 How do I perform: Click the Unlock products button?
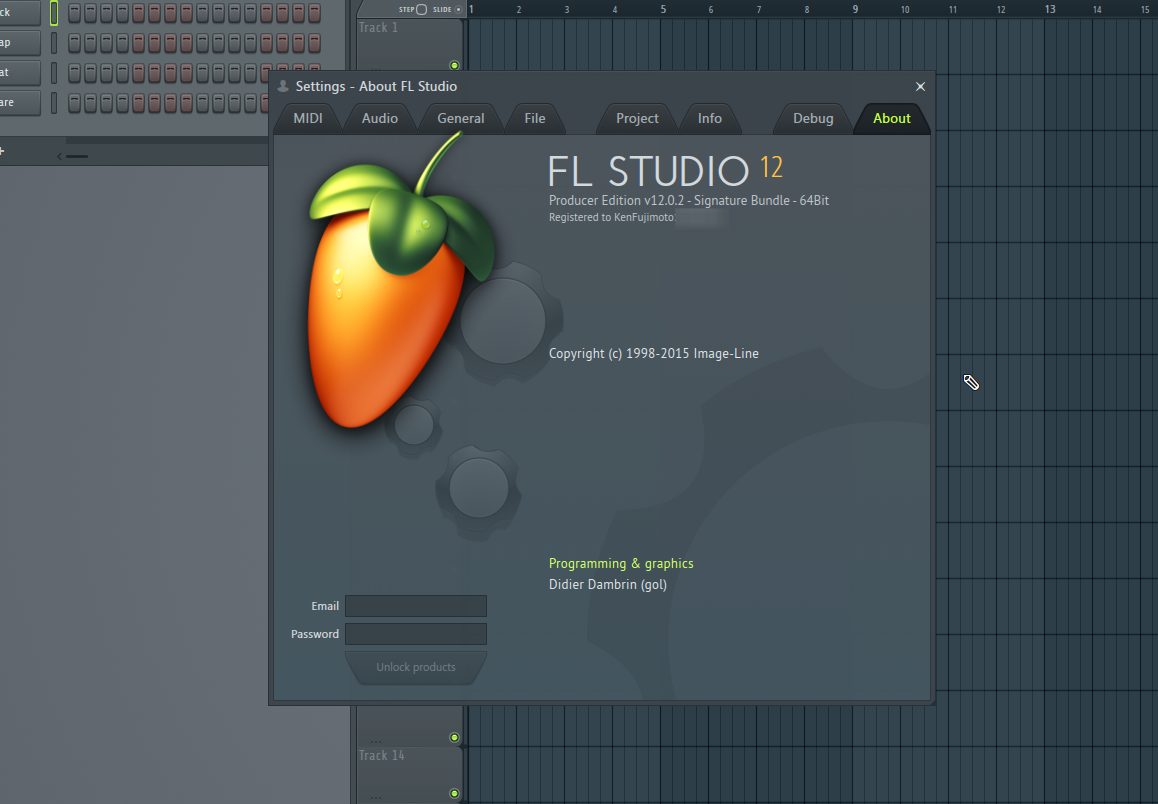tap(415, 667)
